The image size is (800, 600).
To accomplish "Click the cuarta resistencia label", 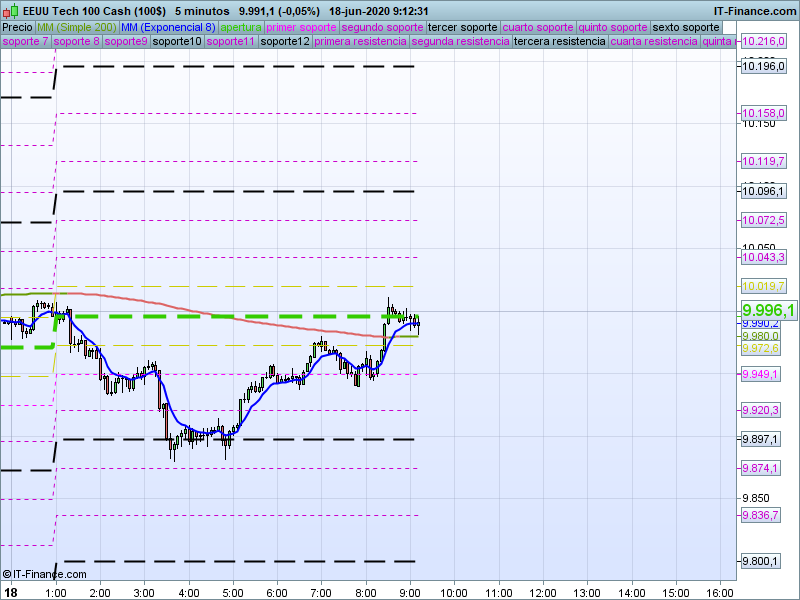I will [653, 42].
